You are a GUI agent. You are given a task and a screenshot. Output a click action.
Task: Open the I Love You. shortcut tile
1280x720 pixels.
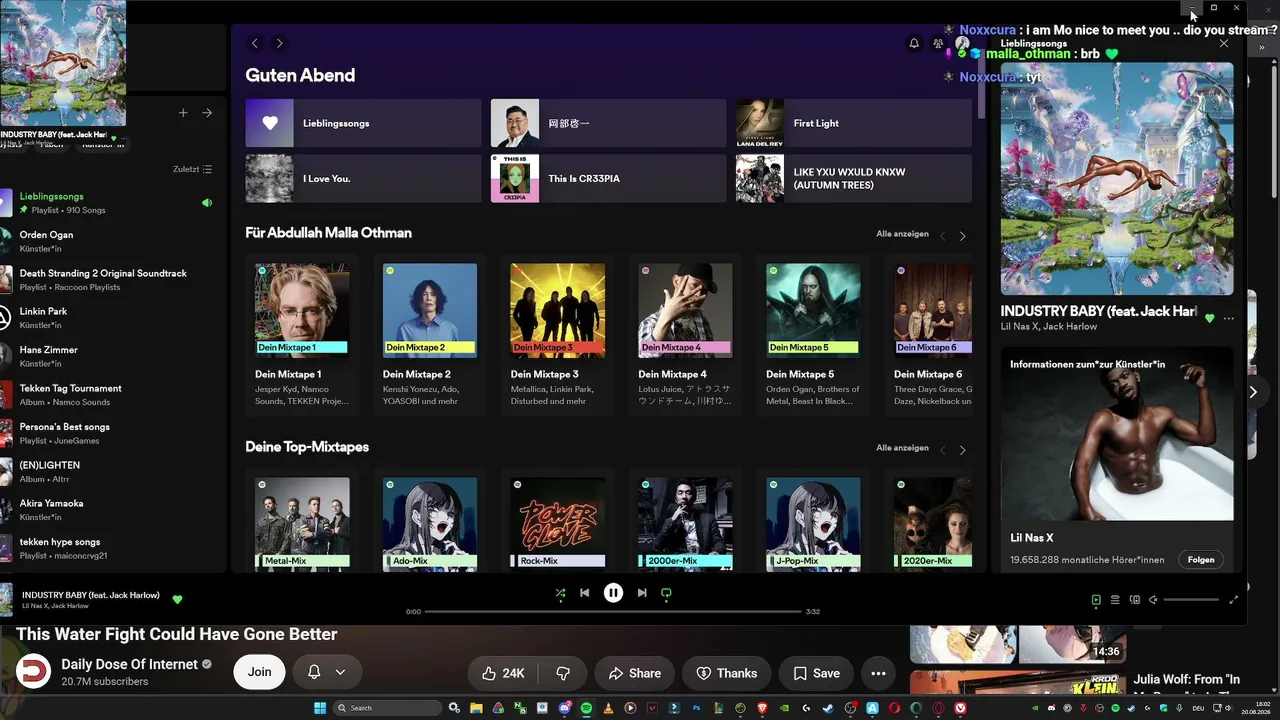(363, 178)
